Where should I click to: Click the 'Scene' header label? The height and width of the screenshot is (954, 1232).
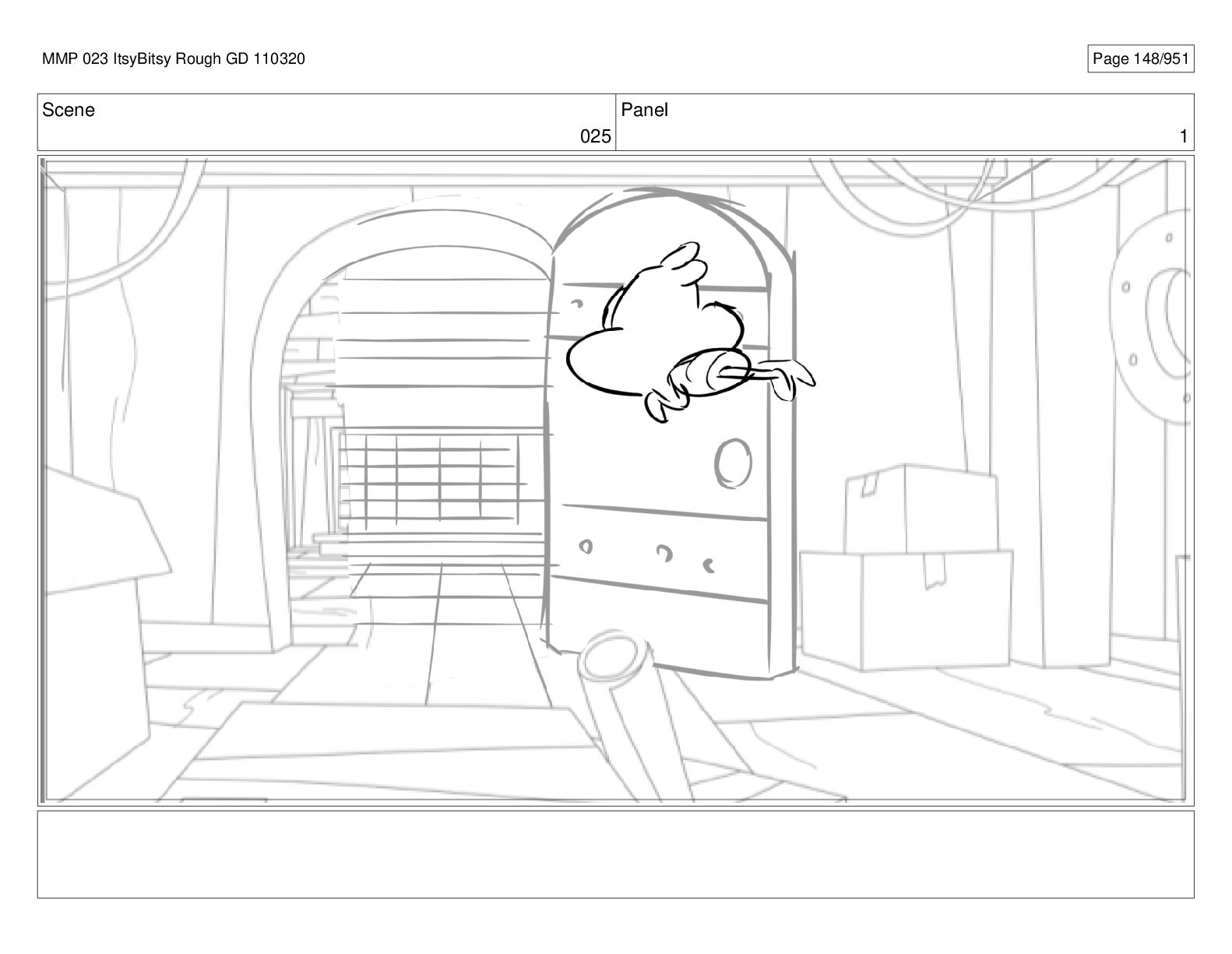click(69, 110)
